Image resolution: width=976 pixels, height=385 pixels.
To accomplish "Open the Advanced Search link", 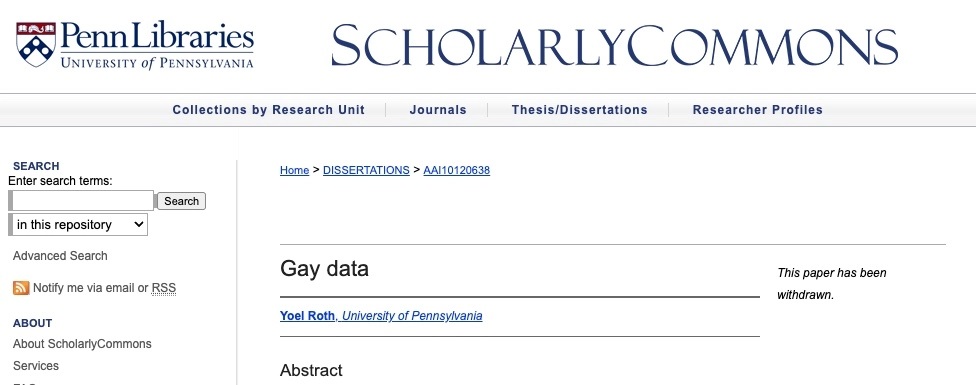I will (60, 256).
